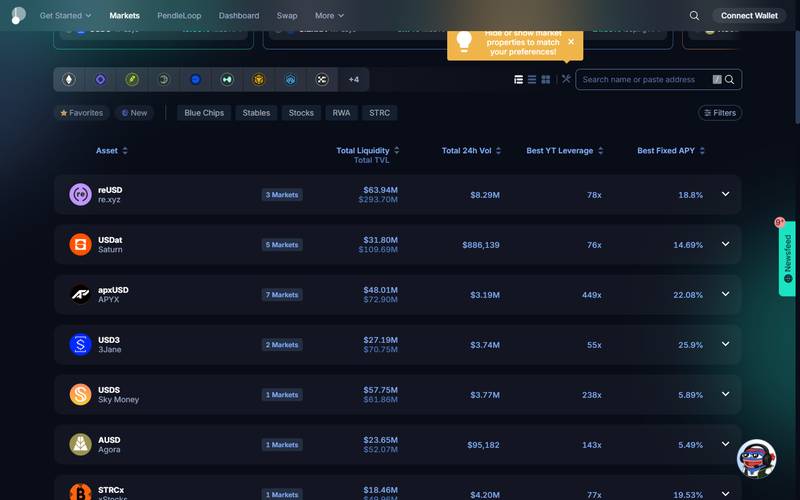This screenshot has width=800, height=500.
Task: Click the STRCx bitcoin asset icon
Action: point(80,492)
